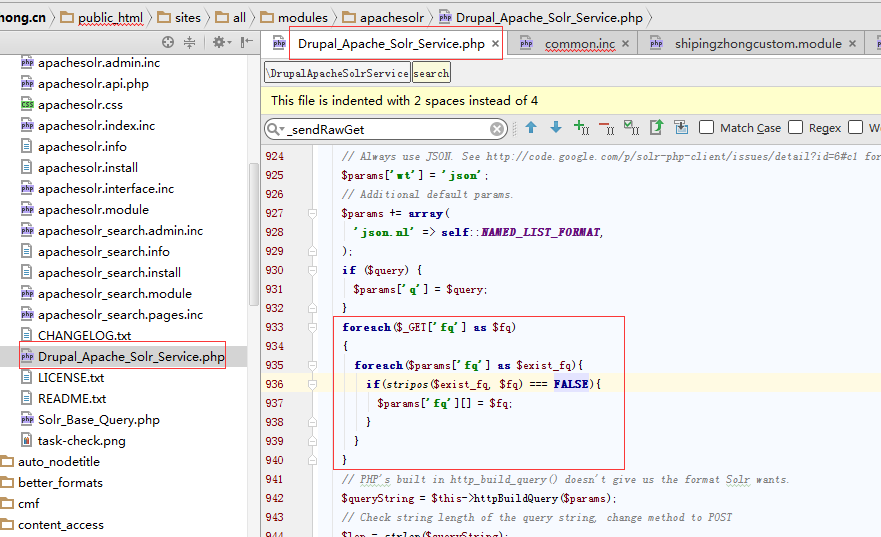Click modules in the path breadcrumb
The height and width of the screenshot is (537, 881).
coord(303,17)
